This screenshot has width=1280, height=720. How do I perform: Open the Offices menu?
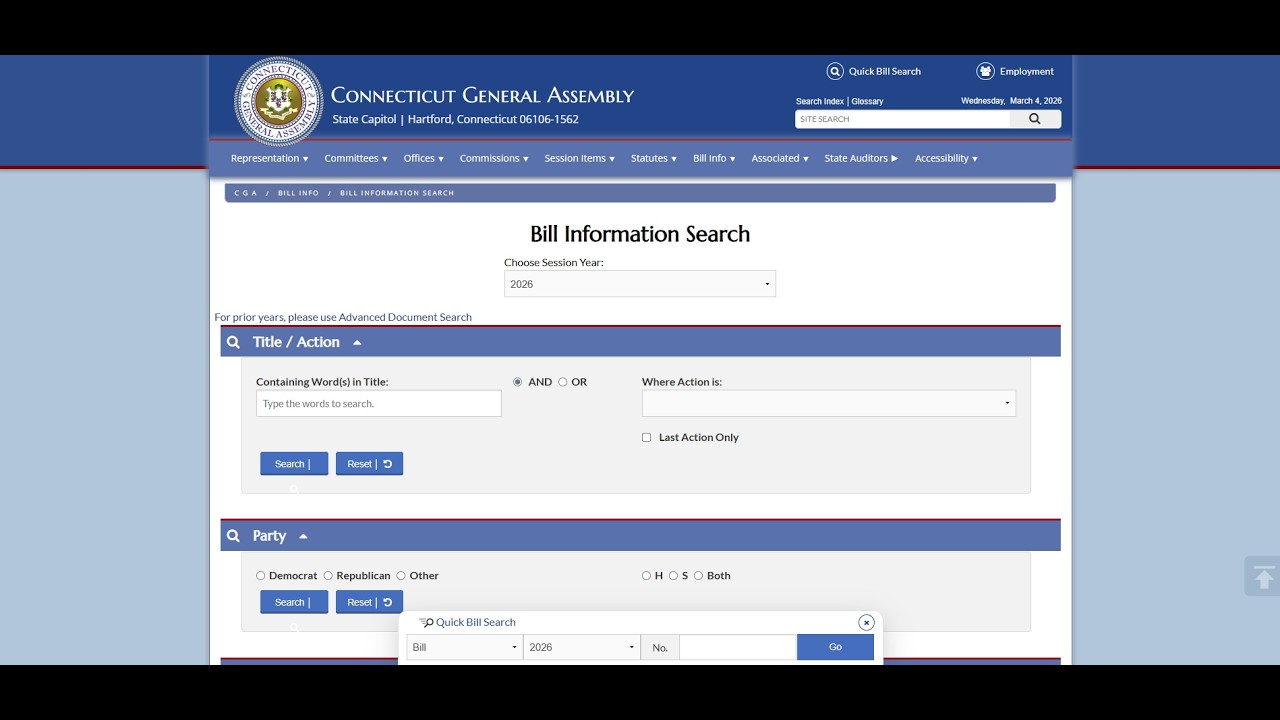[x=424, y=158]
